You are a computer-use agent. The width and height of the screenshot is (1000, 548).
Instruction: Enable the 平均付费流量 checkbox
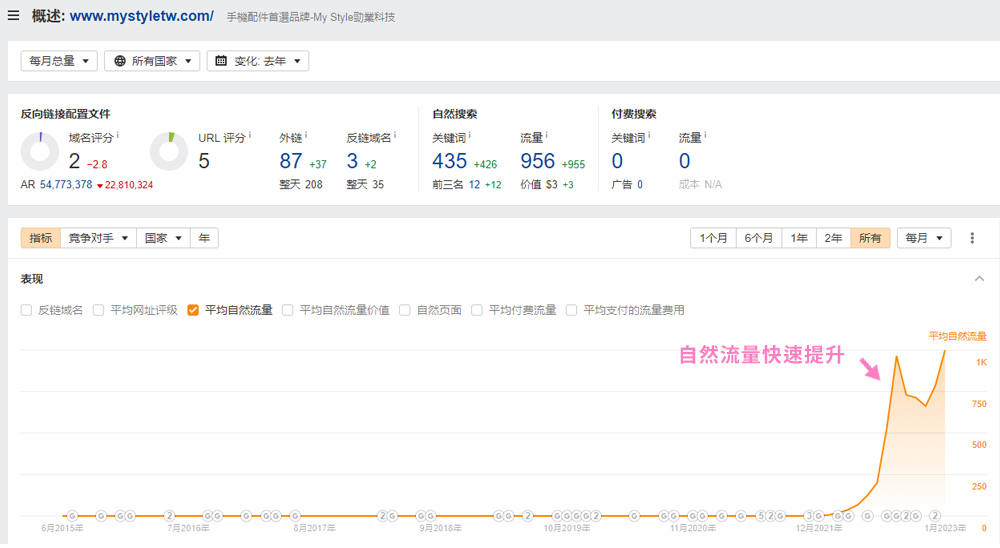(x=476, y=310)
